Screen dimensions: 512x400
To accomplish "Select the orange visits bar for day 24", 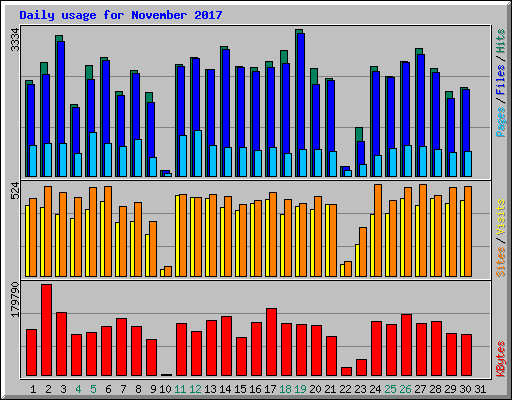I will [378, 230].
